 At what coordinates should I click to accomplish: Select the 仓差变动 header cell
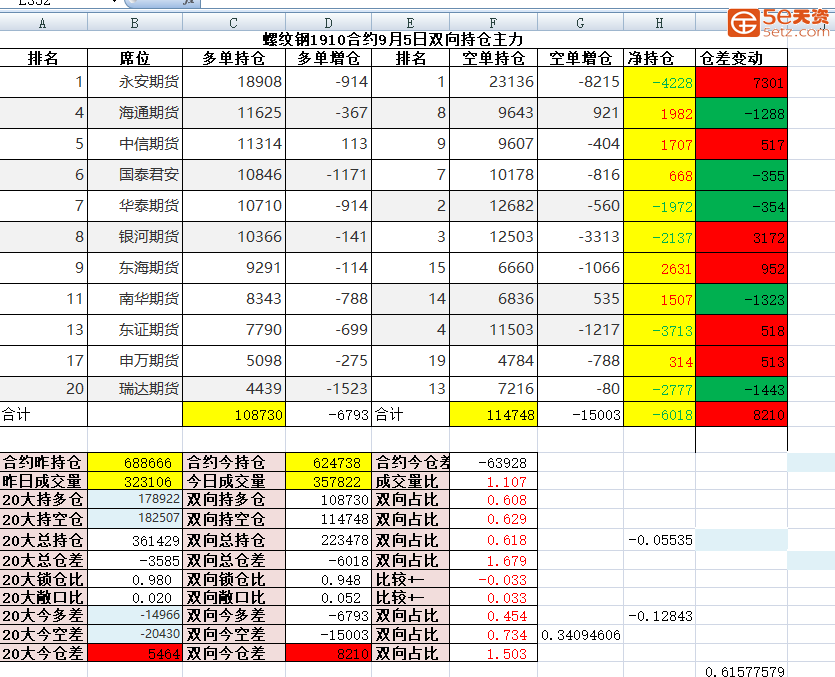741,58
